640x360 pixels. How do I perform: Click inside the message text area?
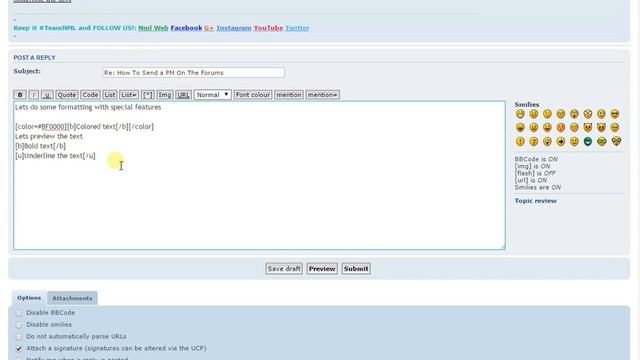(x=259, y=176)
